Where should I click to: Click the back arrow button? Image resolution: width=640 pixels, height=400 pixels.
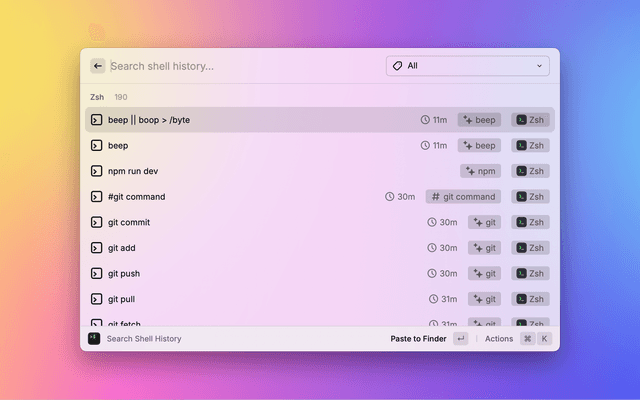pos(98,66)
